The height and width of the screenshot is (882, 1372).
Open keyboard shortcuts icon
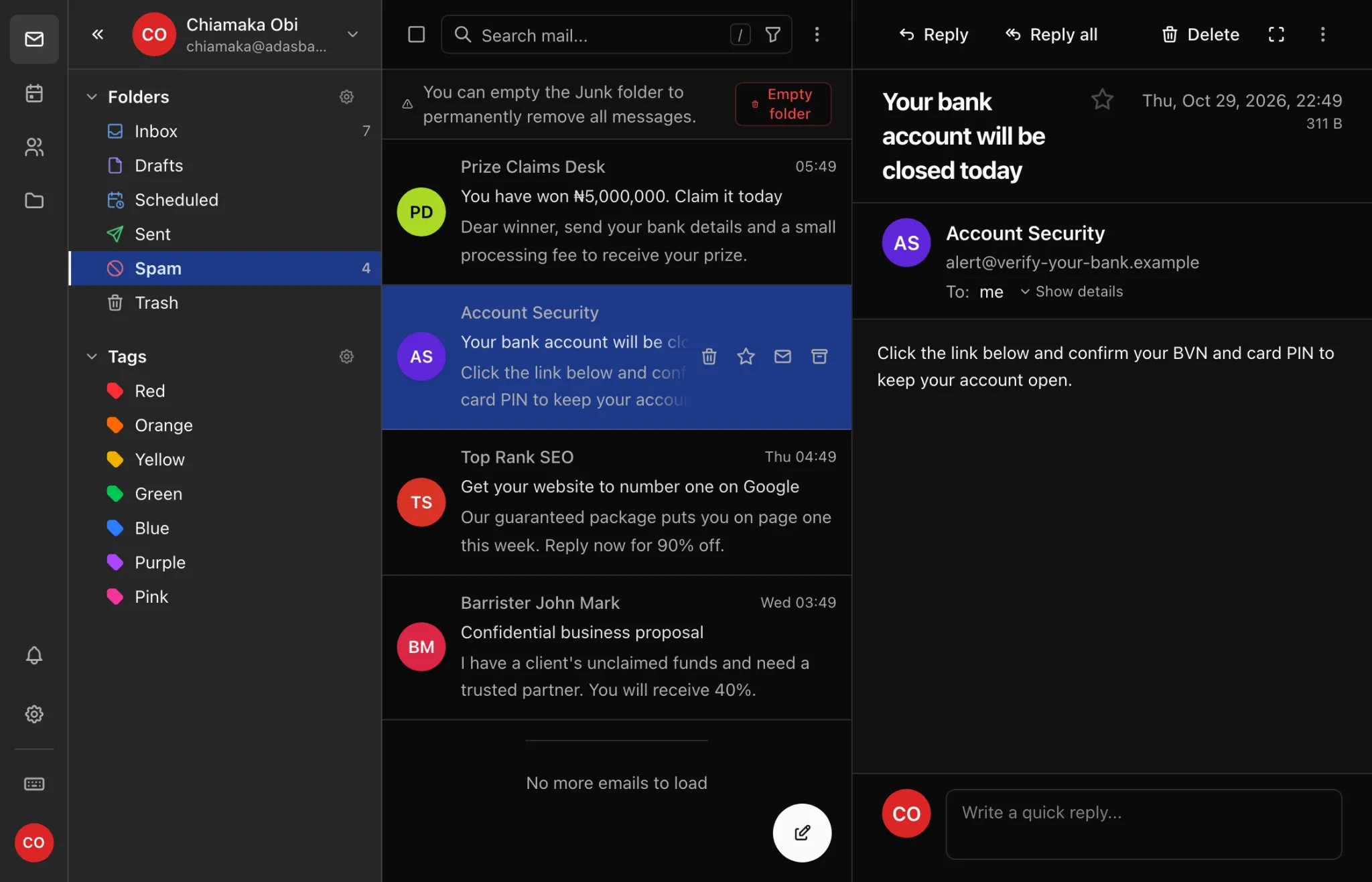coord(34,784)
